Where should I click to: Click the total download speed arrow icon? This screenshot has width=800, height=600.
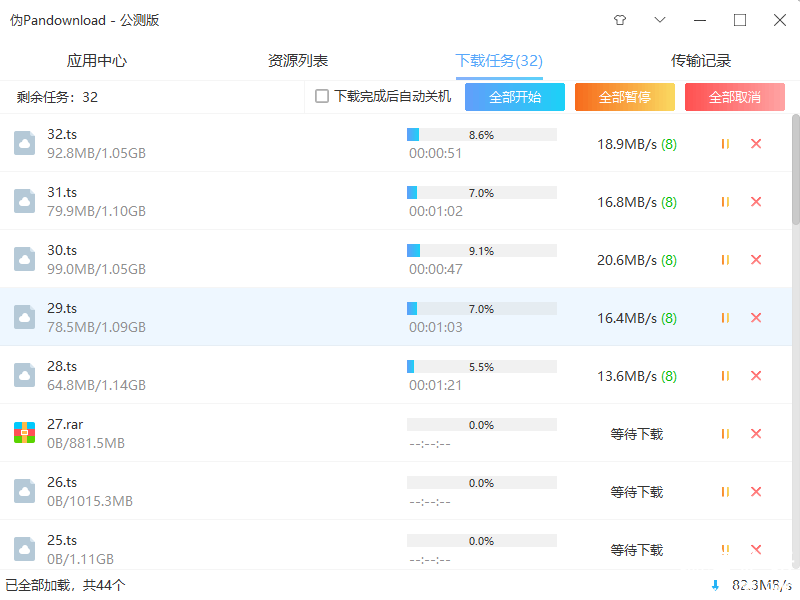click(715, 585)
